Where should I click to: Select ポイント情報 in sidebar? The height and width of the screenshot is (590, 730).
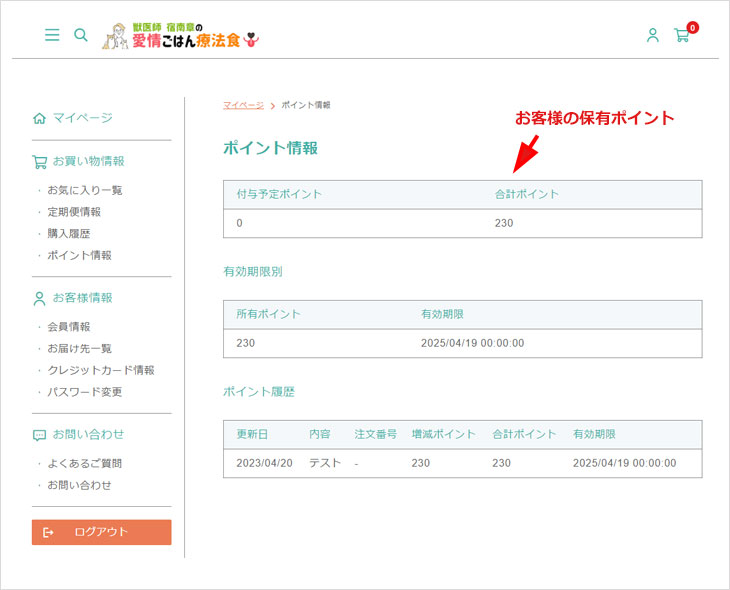(80, 255)
